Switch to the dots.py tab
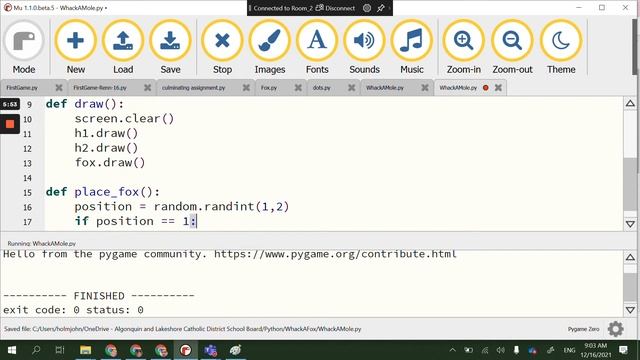This screenshot has width=640, height=360. [322, 88]
